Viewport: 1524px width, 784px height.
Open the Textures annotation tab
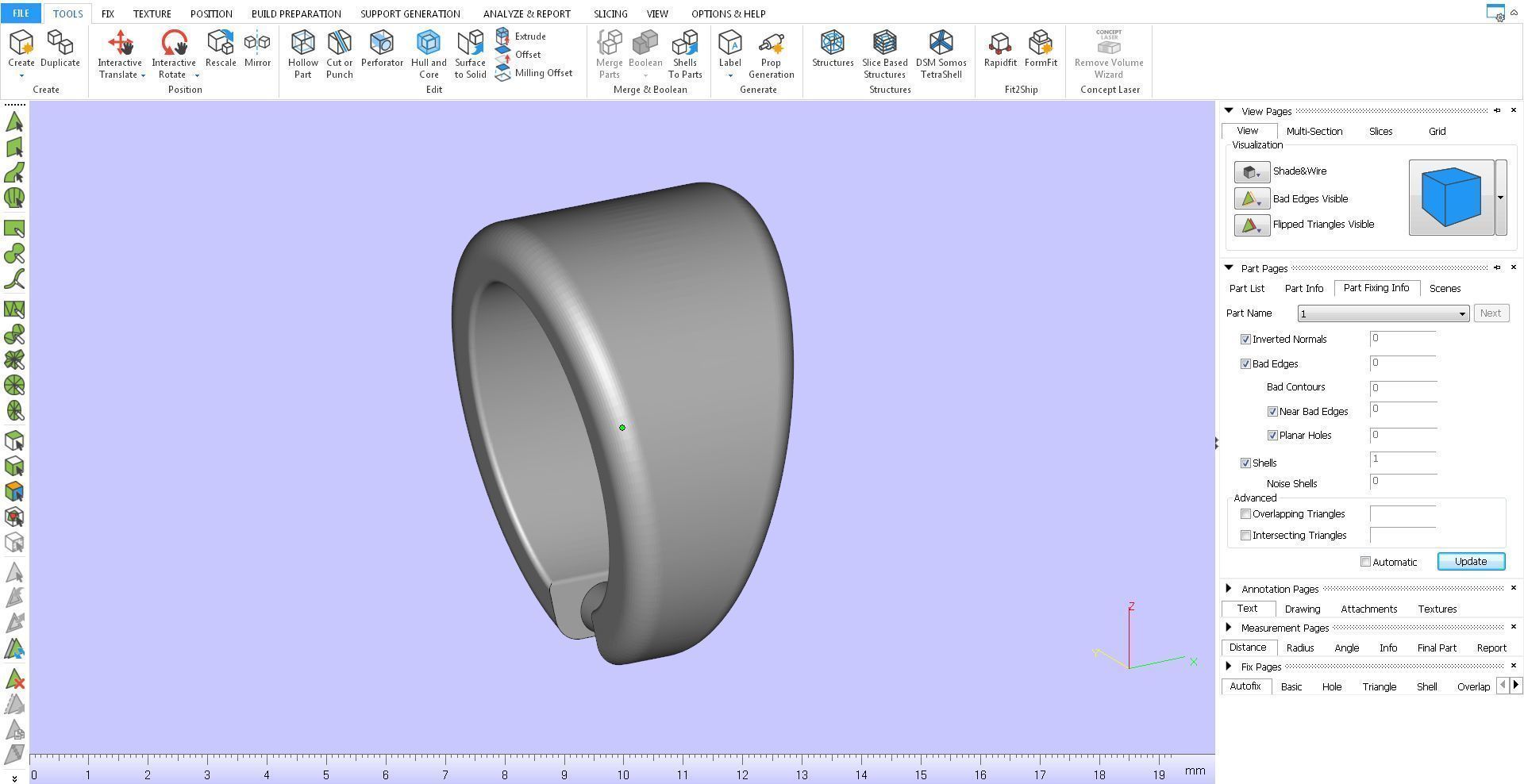coord(1437,609)
